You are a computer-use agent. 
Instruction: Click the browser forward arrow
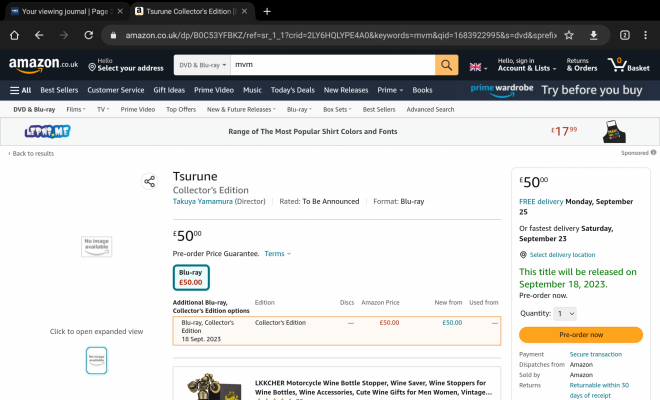tap(64, 35)
